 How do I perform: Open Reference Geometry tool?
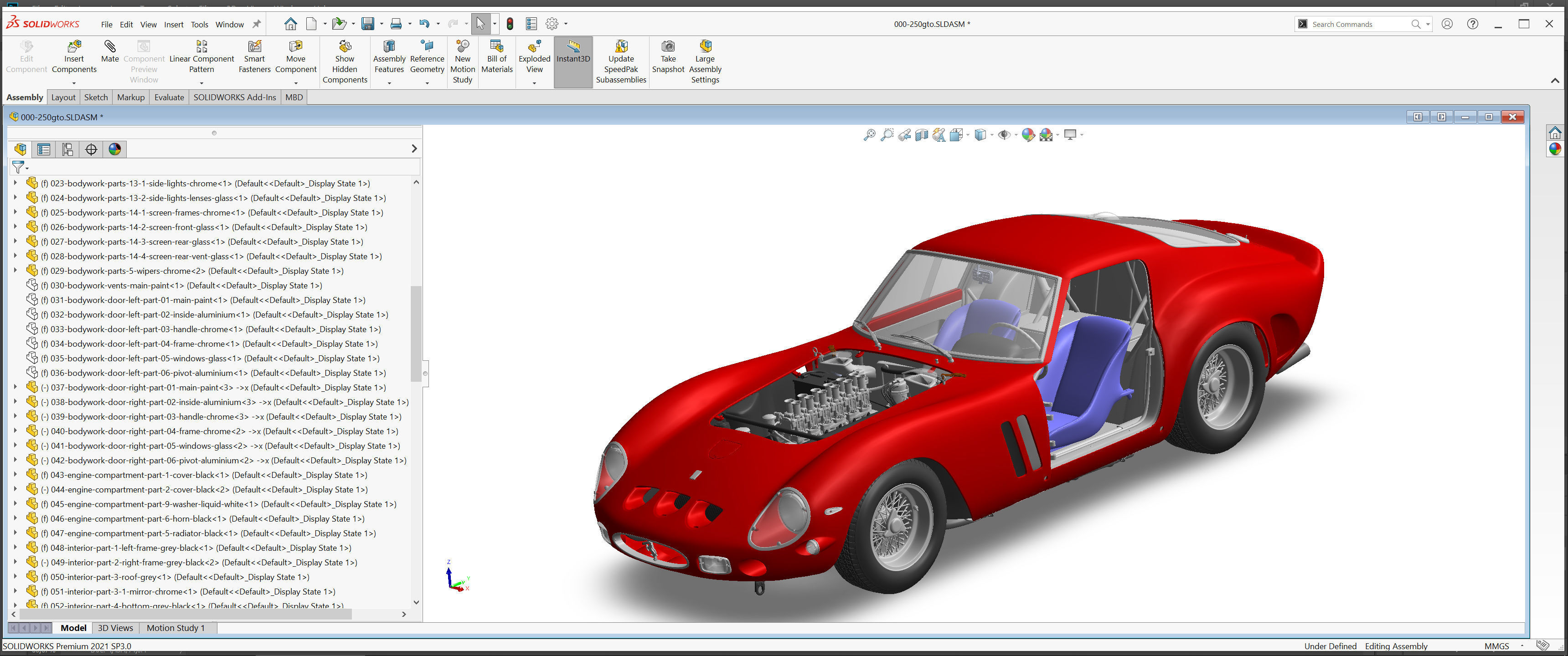(x=427, y=57)
